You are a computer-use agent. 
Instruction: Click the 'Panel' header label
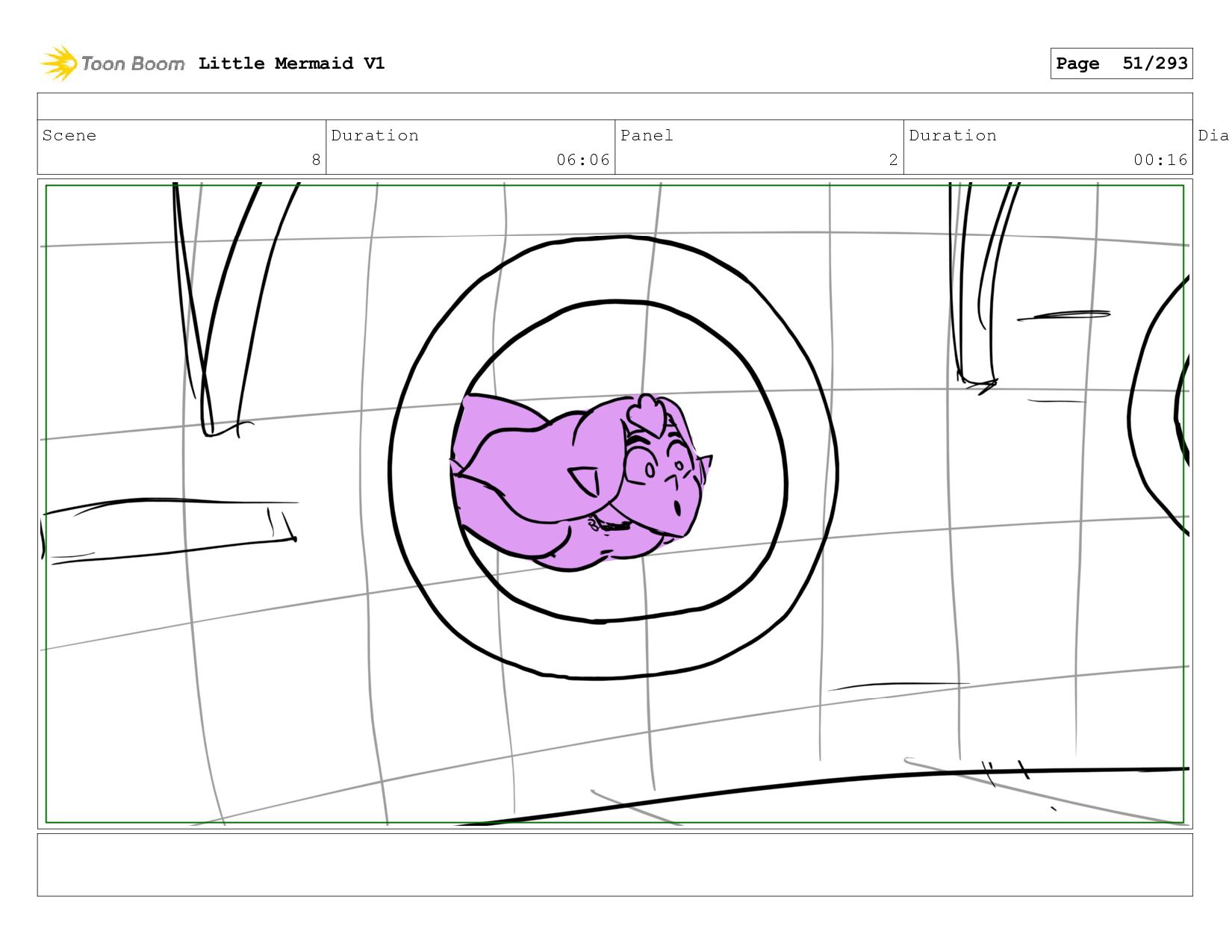(647, 135)
